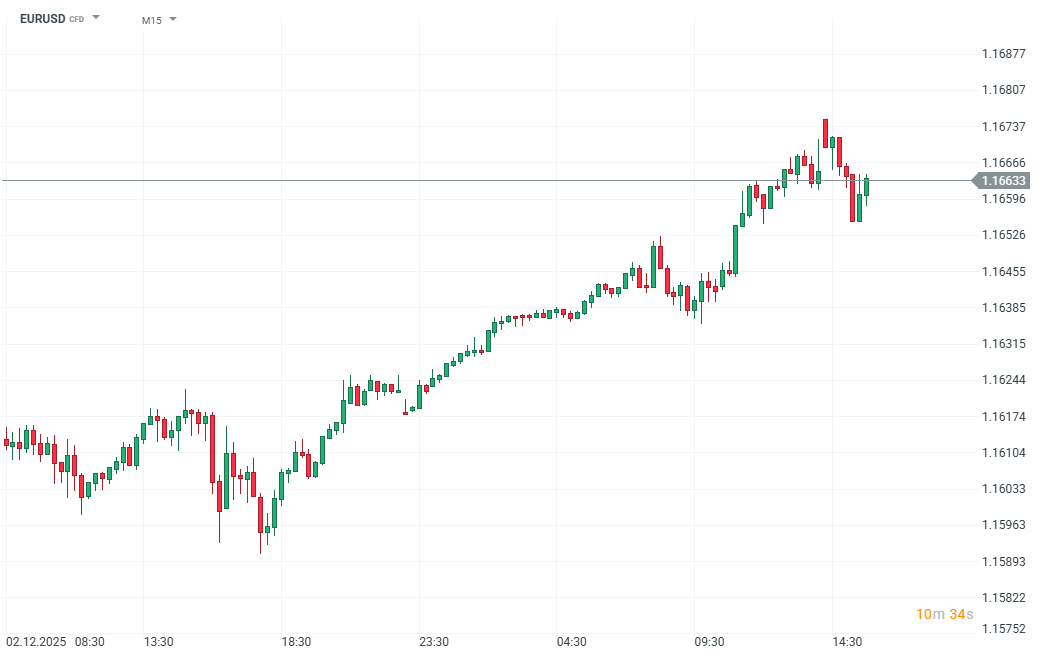Click the 1.15752 price axis label
The image size is (1042, 659).
[x=1004, y=629]
